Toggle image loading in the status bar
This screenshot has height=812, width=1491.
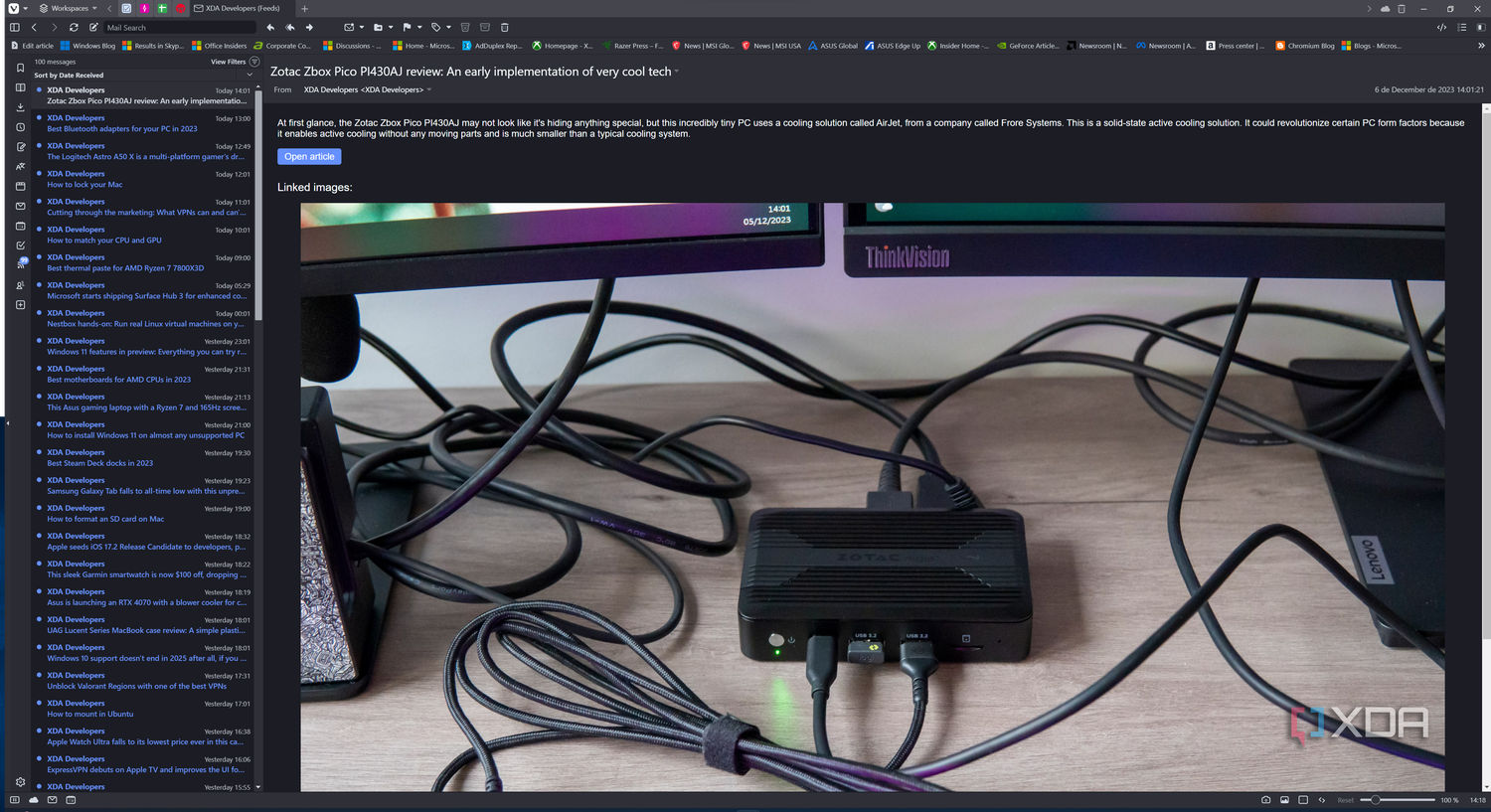(1284, 800)
